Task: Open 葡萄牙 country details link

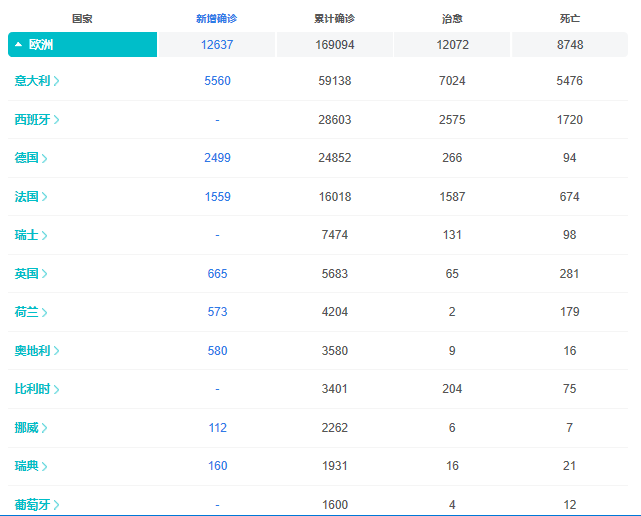Action: [37, 505]
